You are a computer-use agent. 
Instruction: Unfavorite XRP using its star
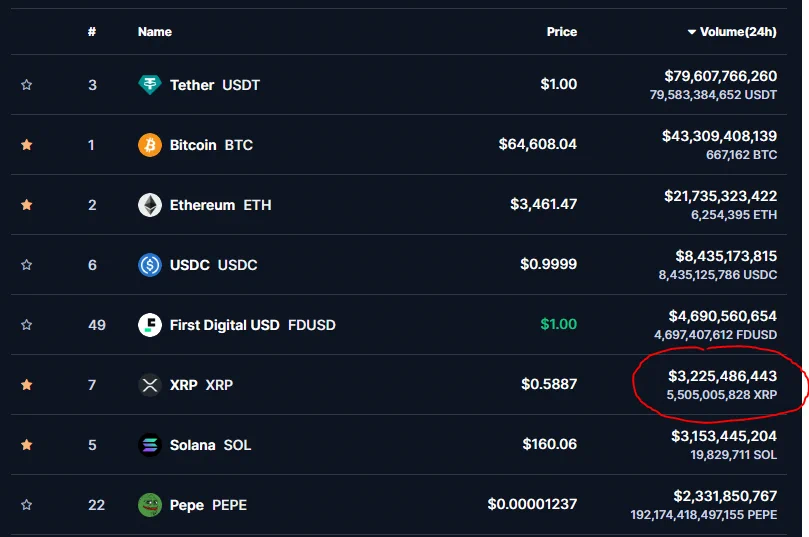[x=26, y=385]
